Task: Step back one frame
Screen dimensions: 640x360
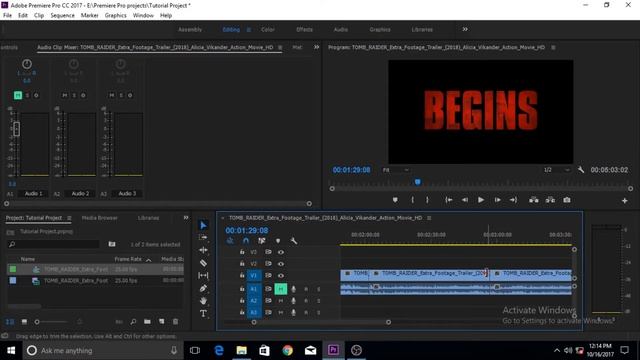Action: (464, 200)
